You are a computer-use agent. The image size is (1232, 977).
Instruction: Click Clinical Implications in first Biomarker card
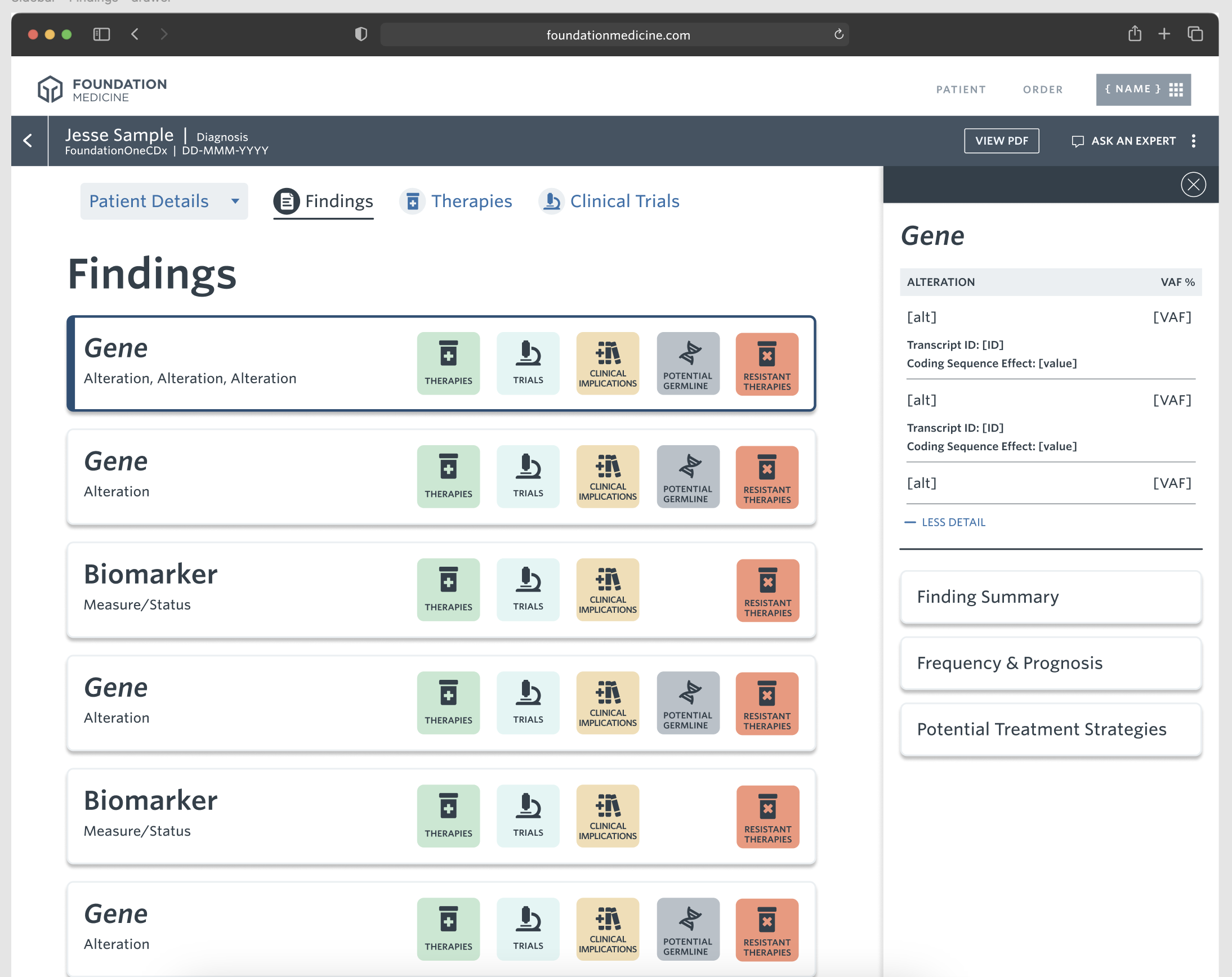(608, 589)
